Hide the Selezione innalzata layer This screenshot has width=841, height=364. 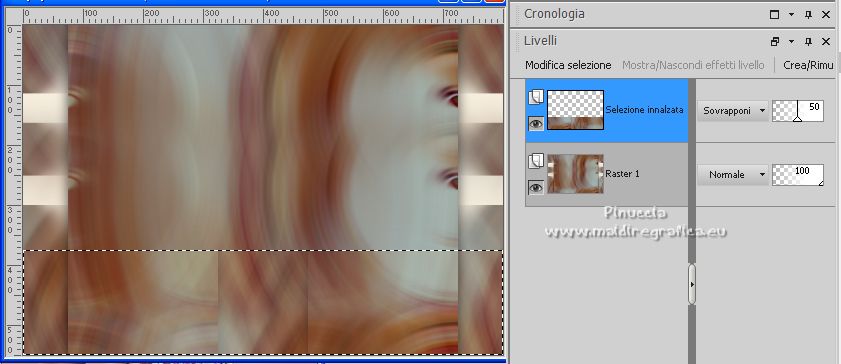coord(536,124)
